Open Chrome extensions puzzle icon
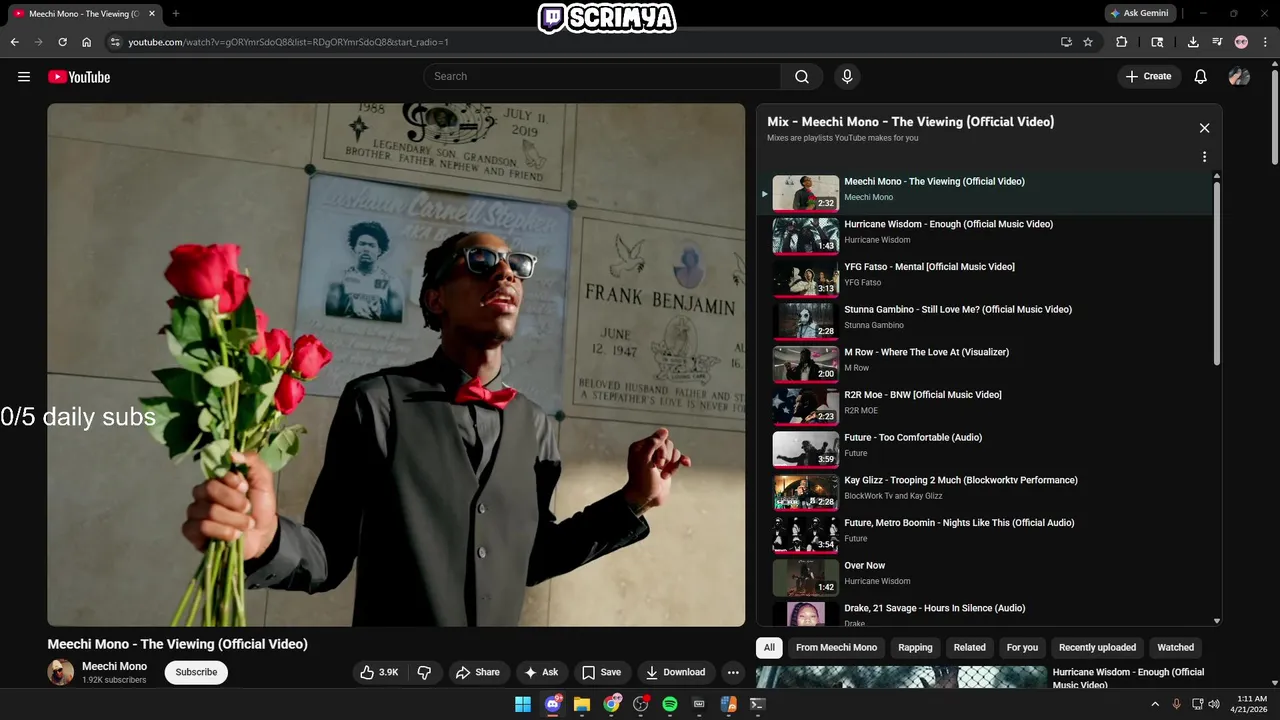This screenshot has height=720, width=1280. [1121, 42]
